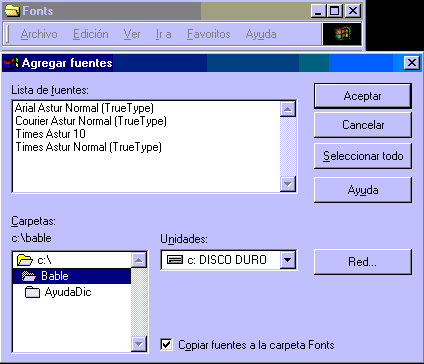Click Fonts folder icon in title bar

click(x=12, y=11)
